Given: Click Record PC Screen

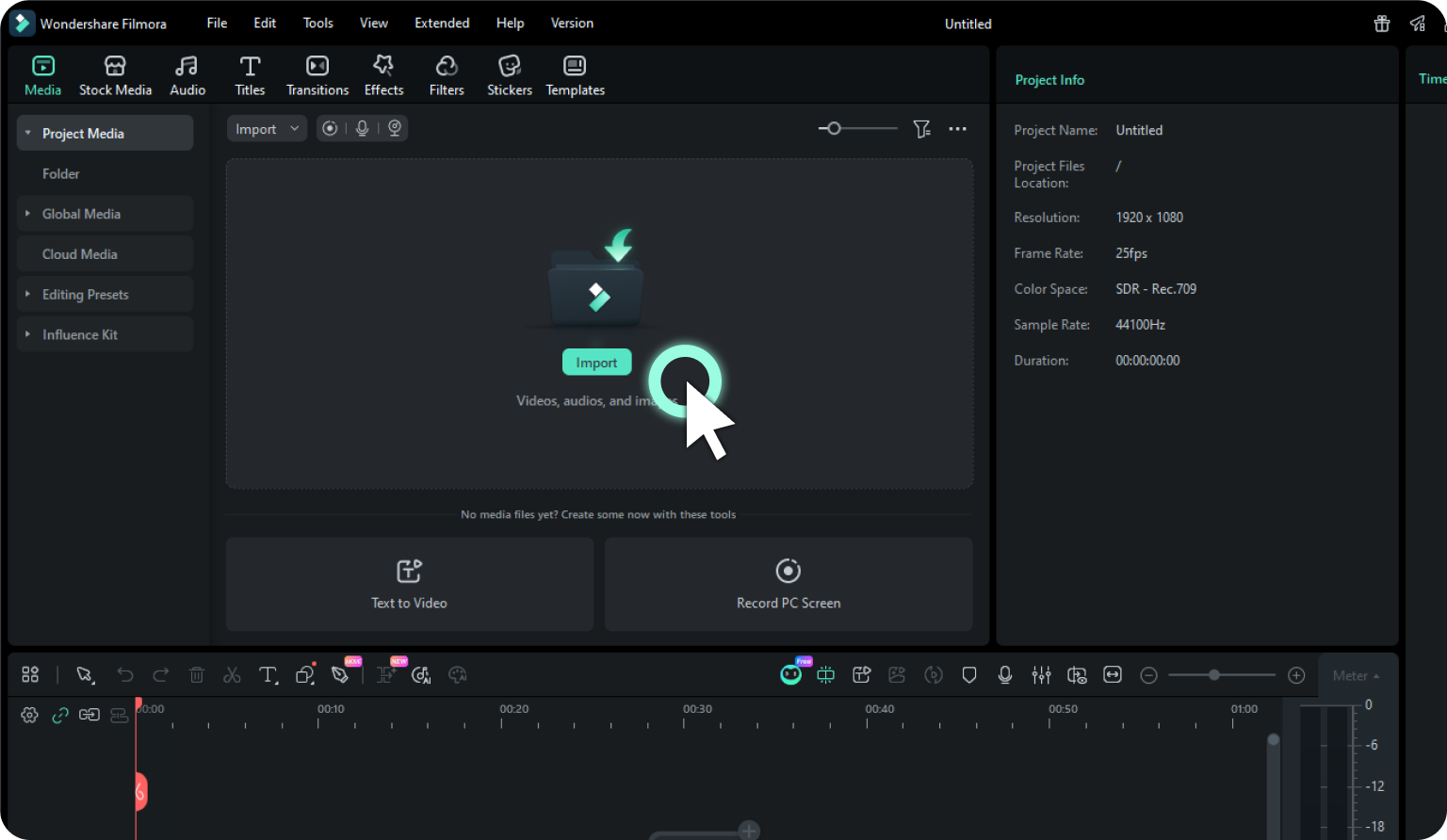Looking at the screenshot, I should coord(788,584).
